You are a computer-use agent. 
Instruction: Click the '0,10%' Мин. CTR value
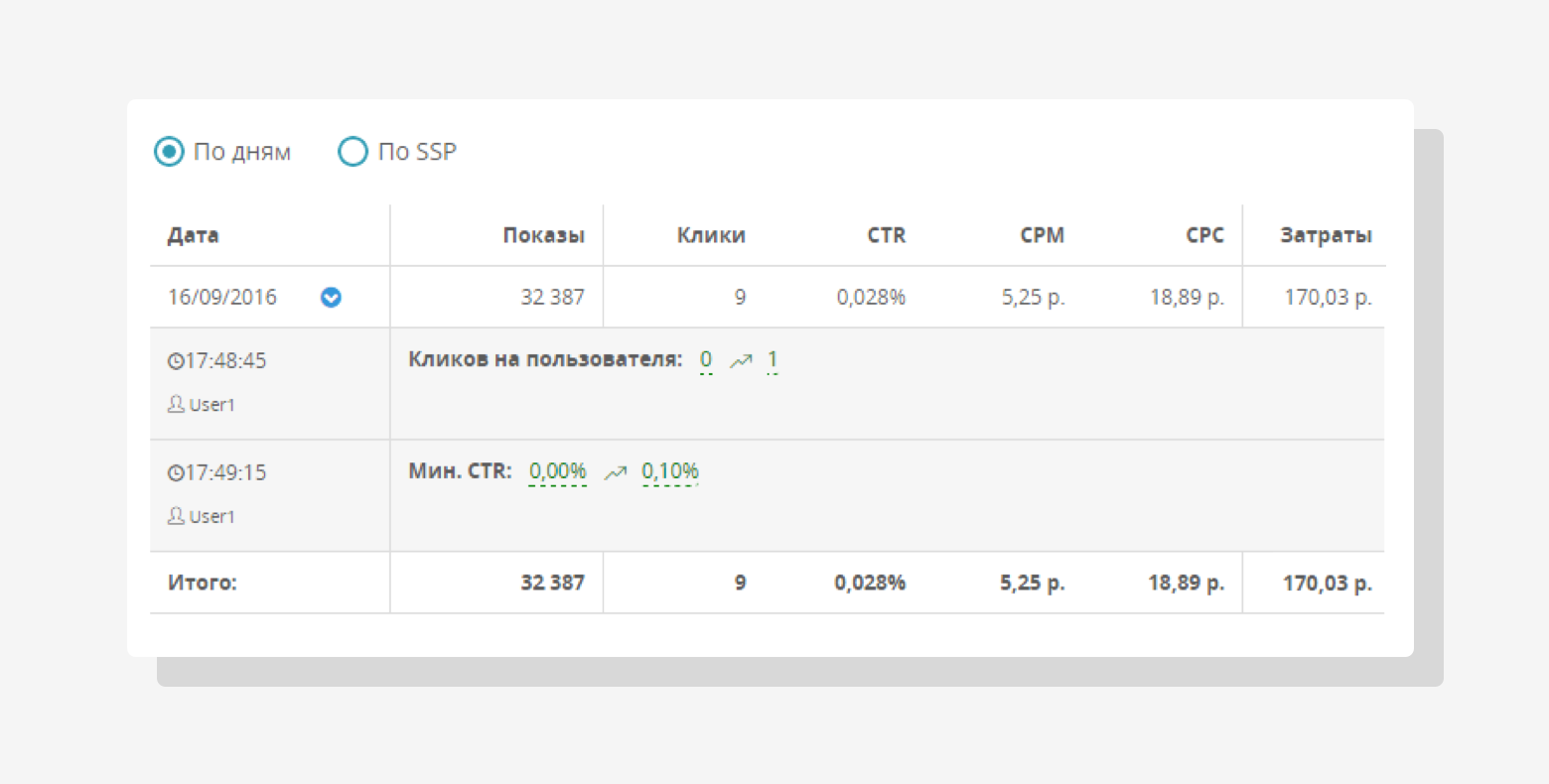(x=670, y=471)
